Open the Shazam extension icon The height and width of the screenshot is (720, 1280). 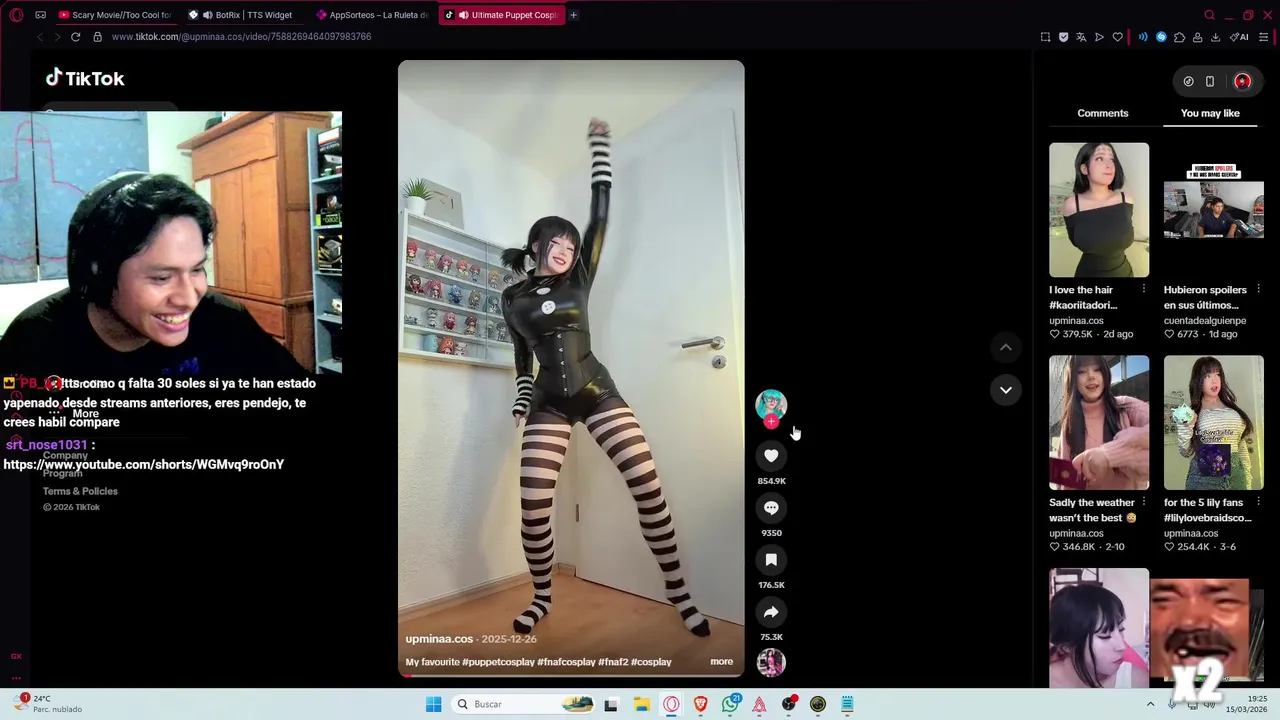[x=1161, y=37]
